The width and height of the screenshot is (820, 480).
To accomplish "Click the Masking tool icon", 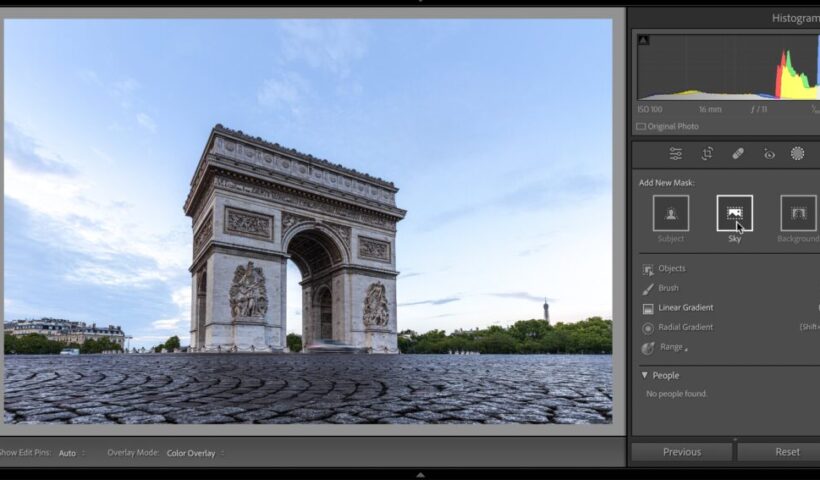I will click(x=797, y=154).
